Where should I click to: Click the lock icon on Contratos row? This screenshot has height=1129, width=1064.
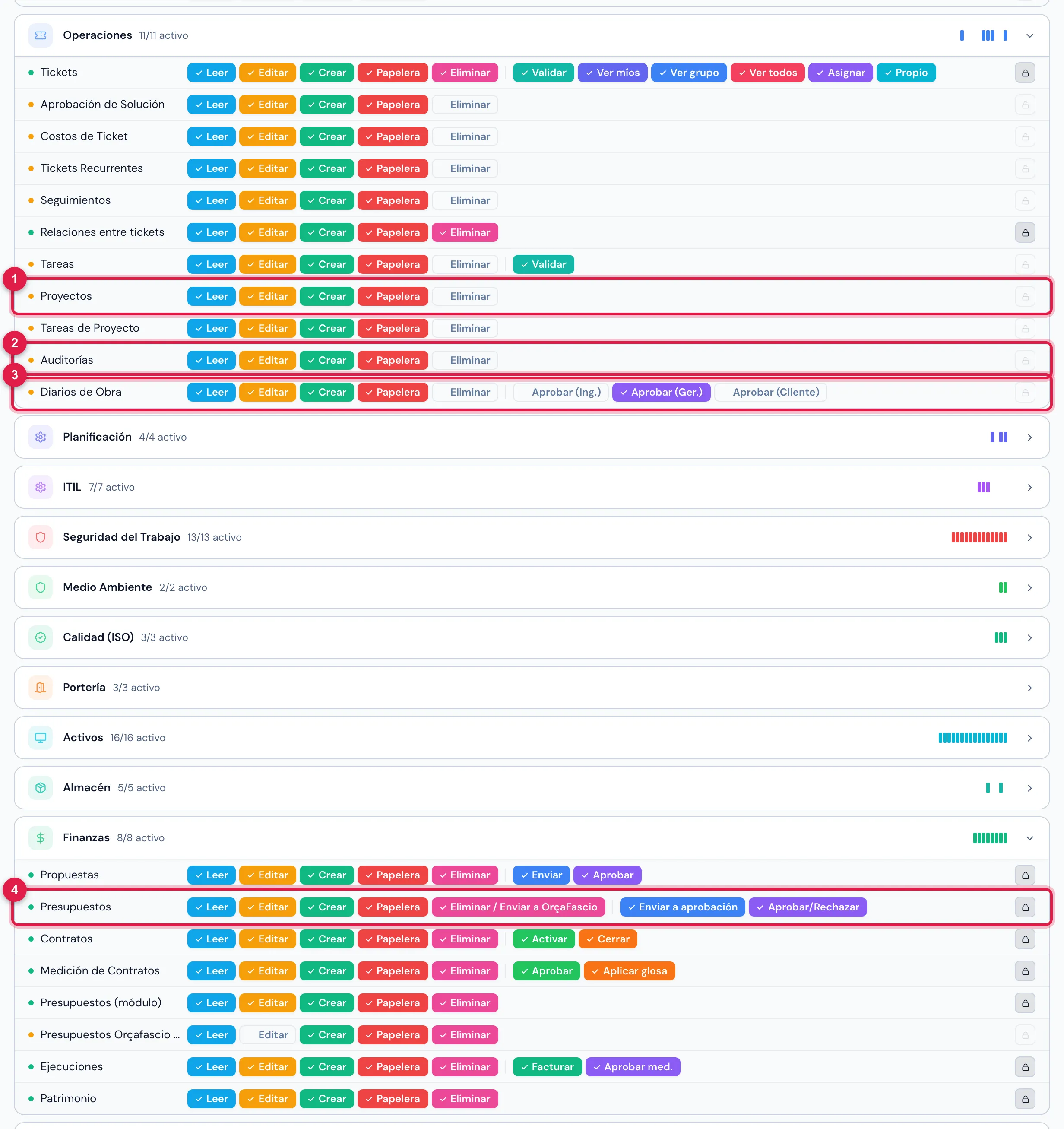pos(1025,939)
